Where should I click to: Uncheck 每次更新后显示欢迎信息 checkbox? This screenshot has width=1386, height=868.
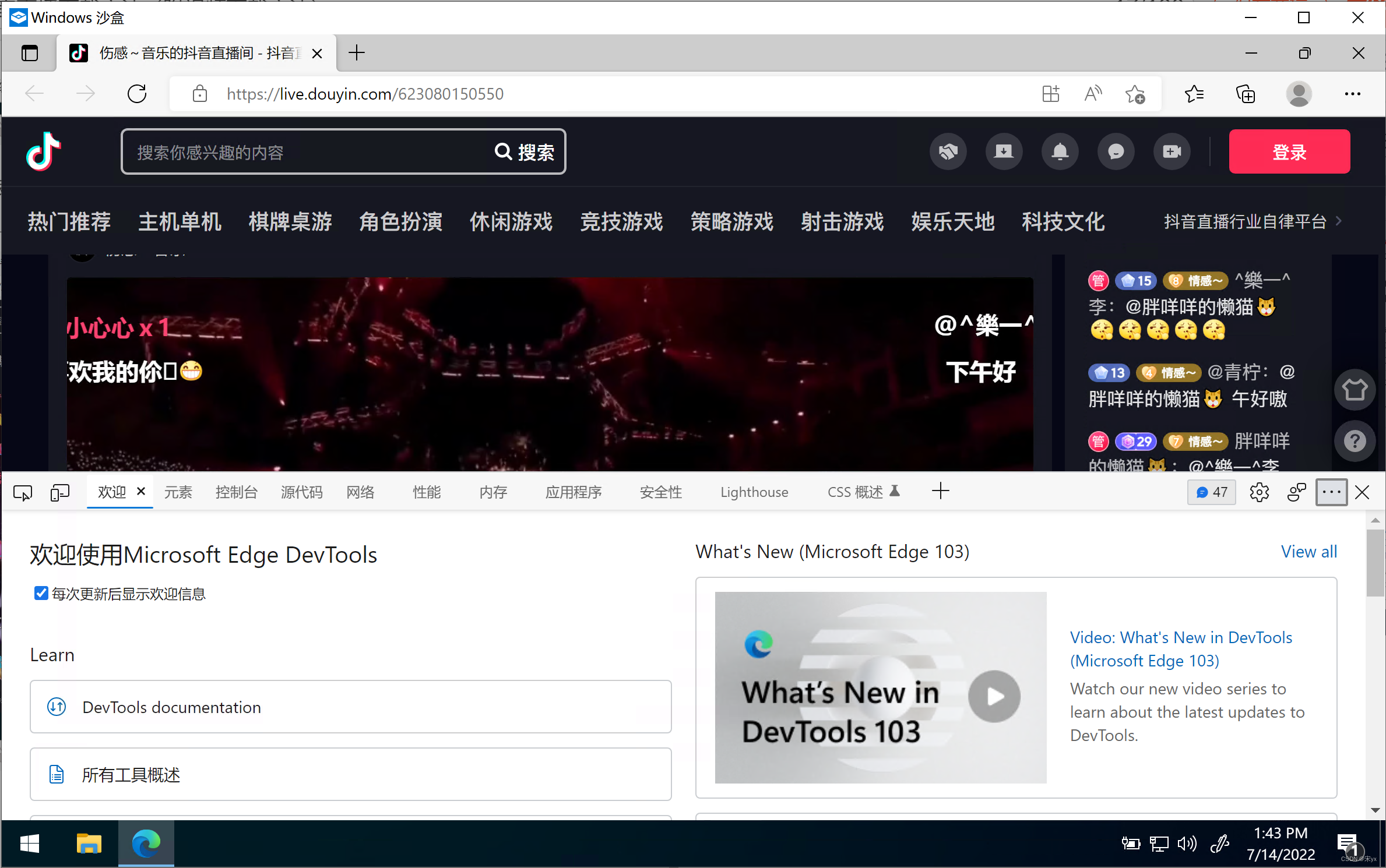[x=41, y=593]
